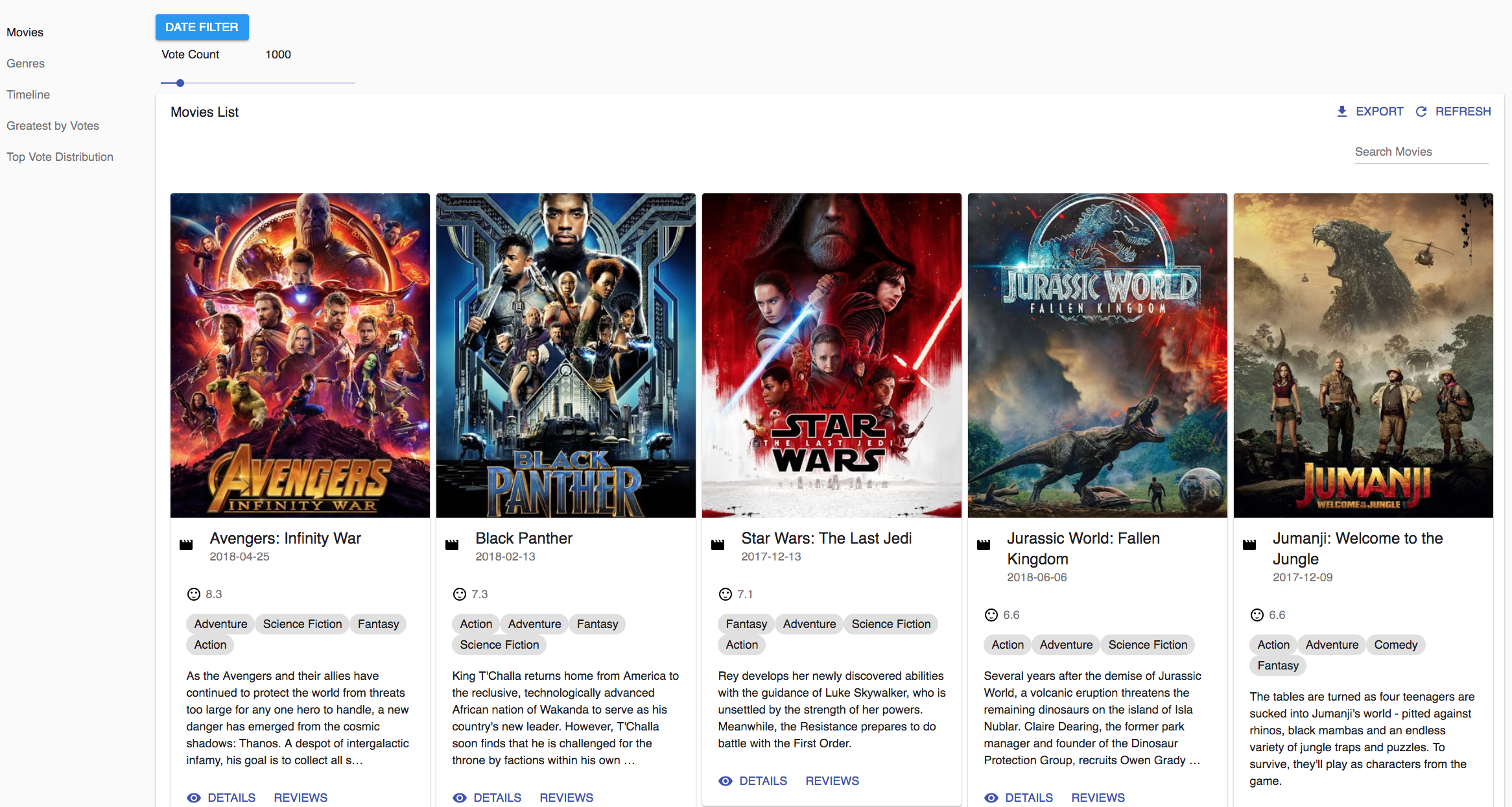Open the Genres sidebar page
This screenshot has height=807, width=1512.
click(26, 64)
